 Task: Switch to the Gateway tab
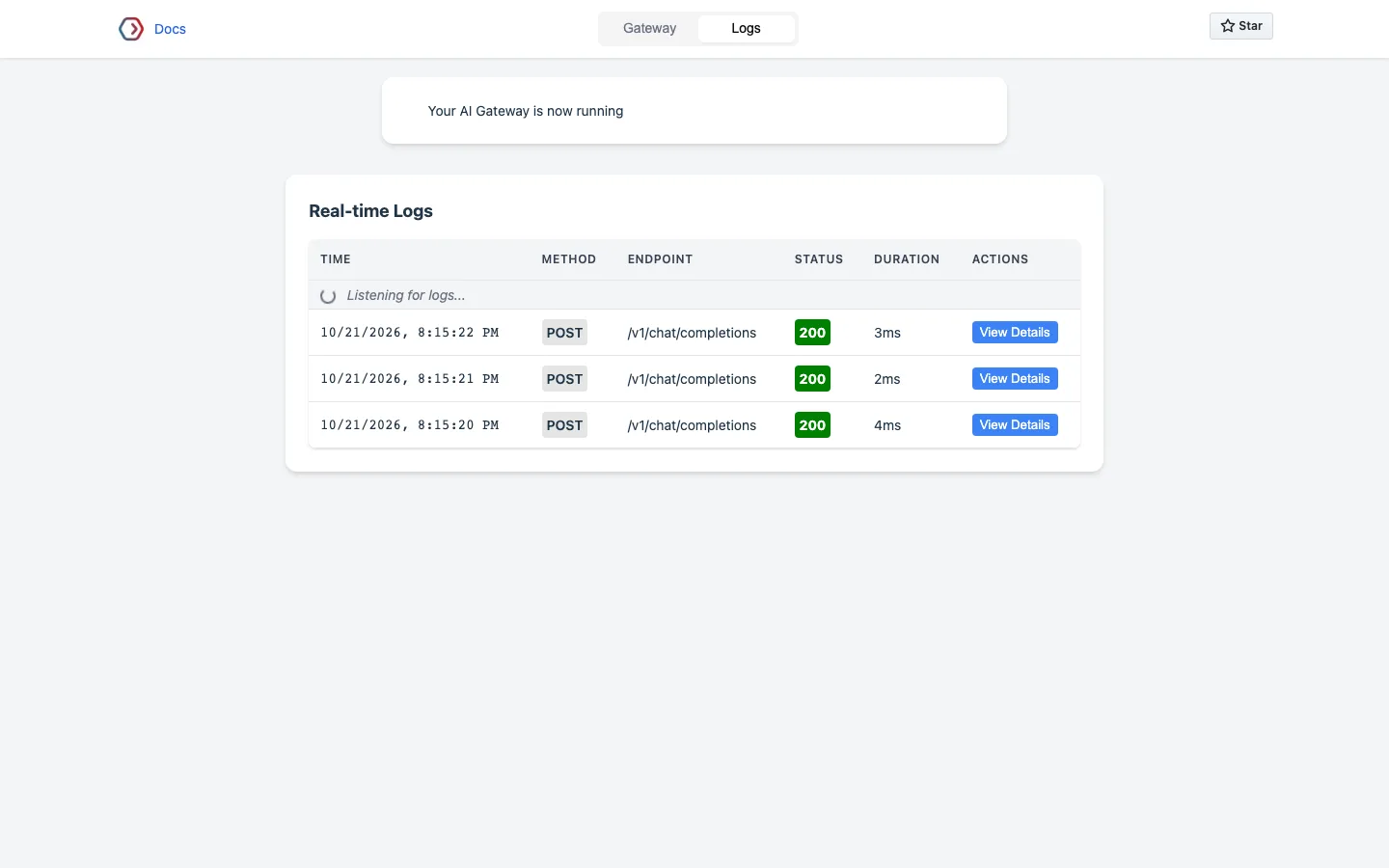tap(649, 28)
